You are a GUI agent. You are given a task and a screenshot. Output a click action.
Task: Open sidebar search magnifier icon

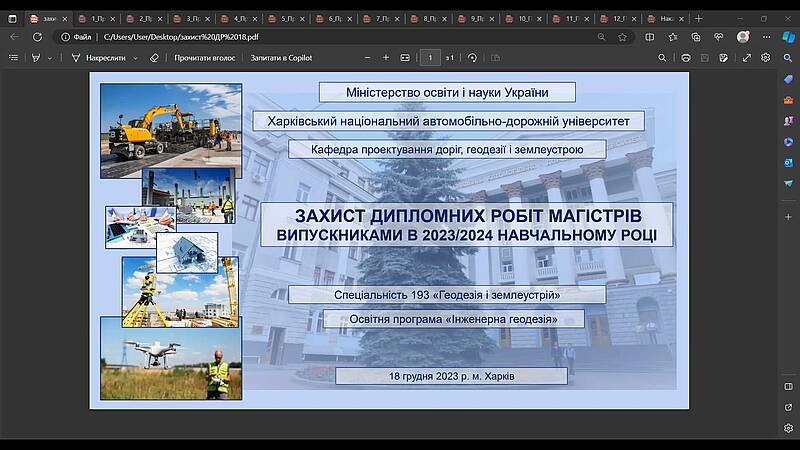click(x=788, y=58)
